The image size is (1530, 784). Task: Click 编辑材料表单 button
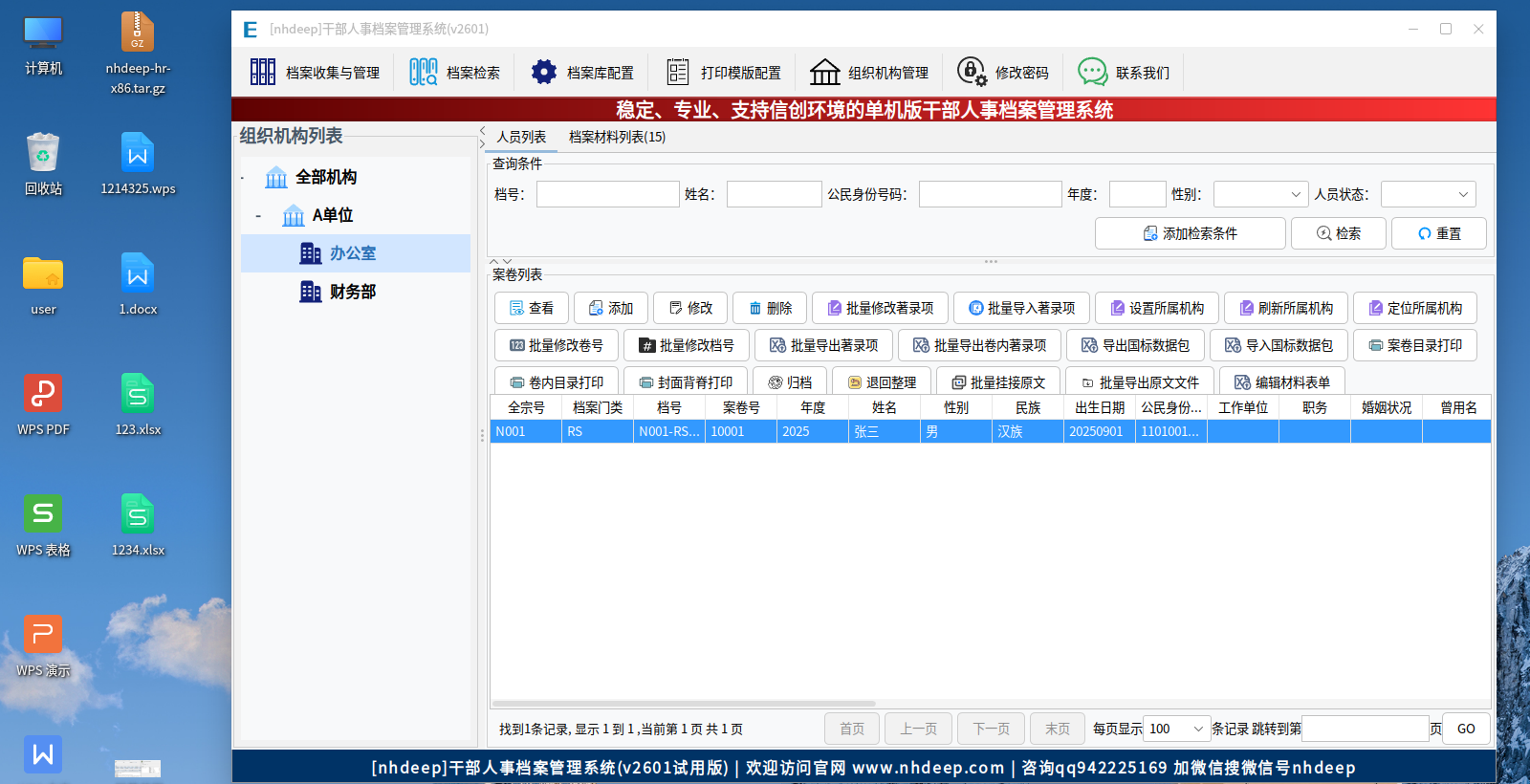click(1282, 381)
